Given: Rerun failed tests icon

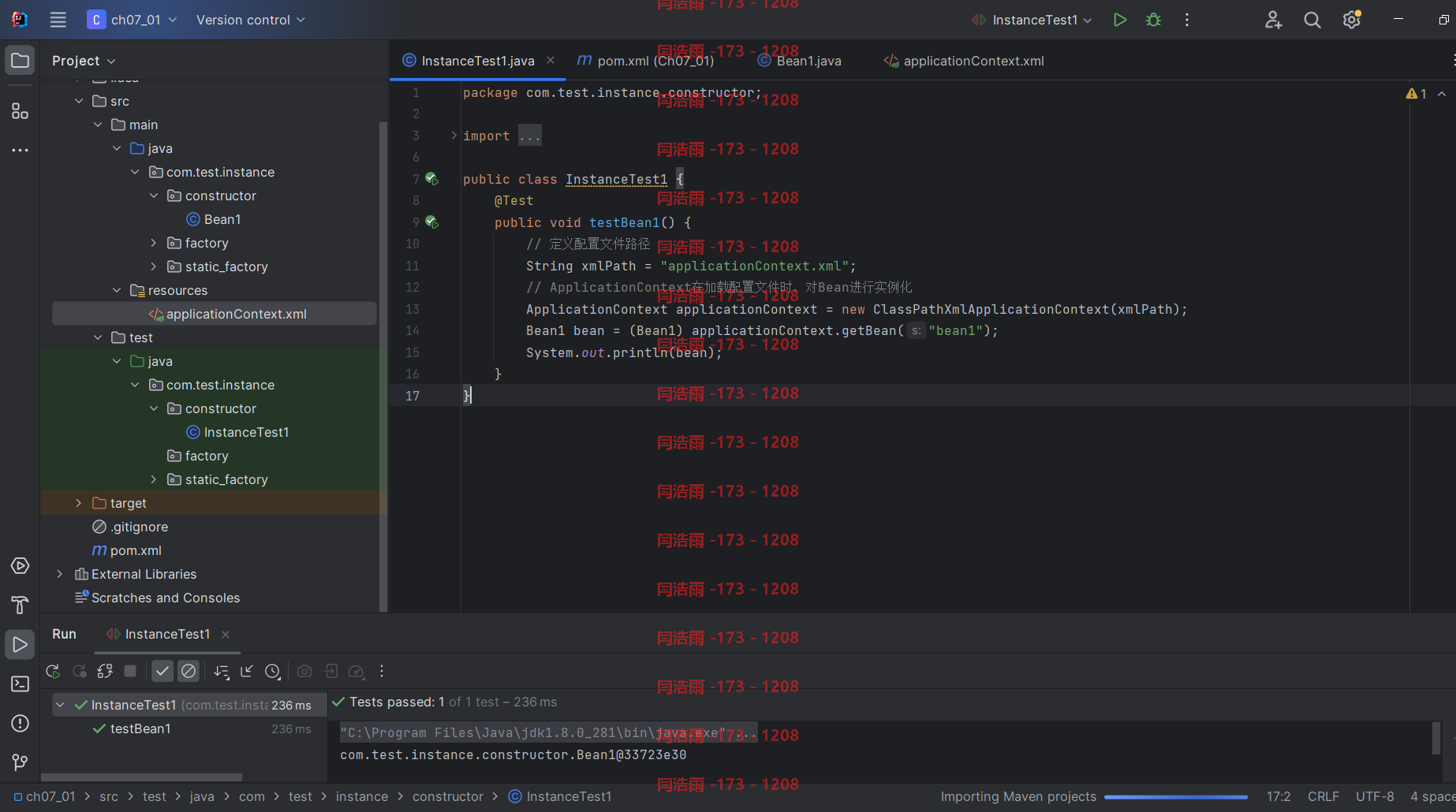Looking at the screenshot, I should (x=80, y=671).
